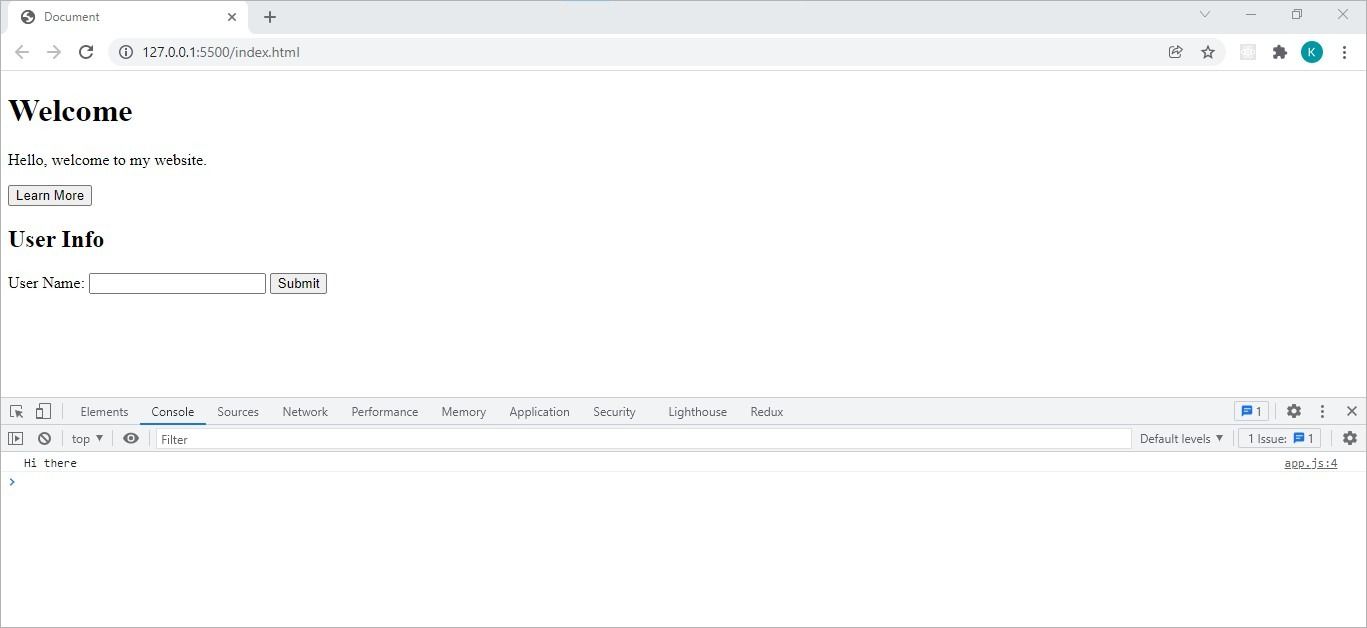The height and width of the screenshot is (628, 1367).
Task: Open the Network panel
Action: [x=305, y=412]
